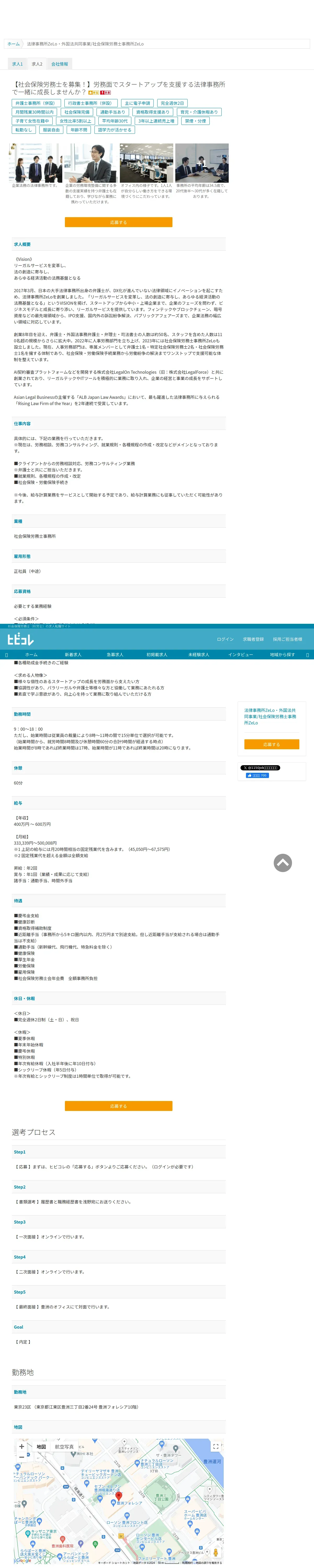Open インタビュー in the nav bar
Image resolution: width=314 pixels, height=1568 pixels.
pyautogui.click(x=240, y=654)
